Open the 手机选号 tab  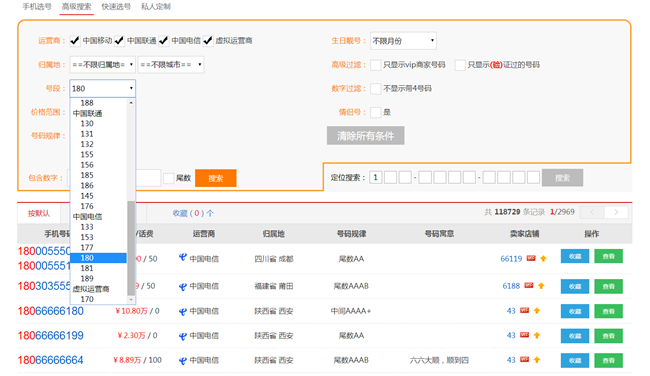point(36,7)
